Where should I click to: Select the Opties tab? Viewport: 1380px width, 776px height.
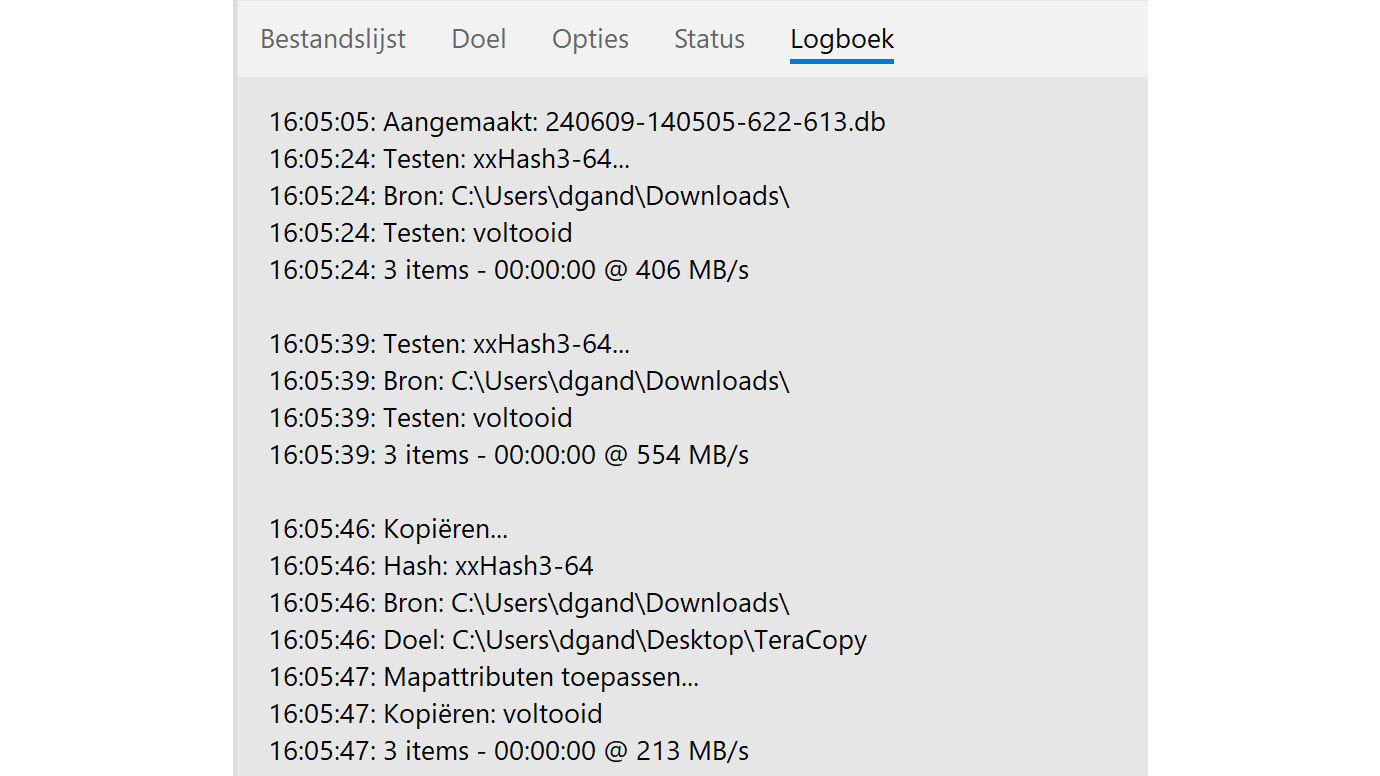point(590,39)
